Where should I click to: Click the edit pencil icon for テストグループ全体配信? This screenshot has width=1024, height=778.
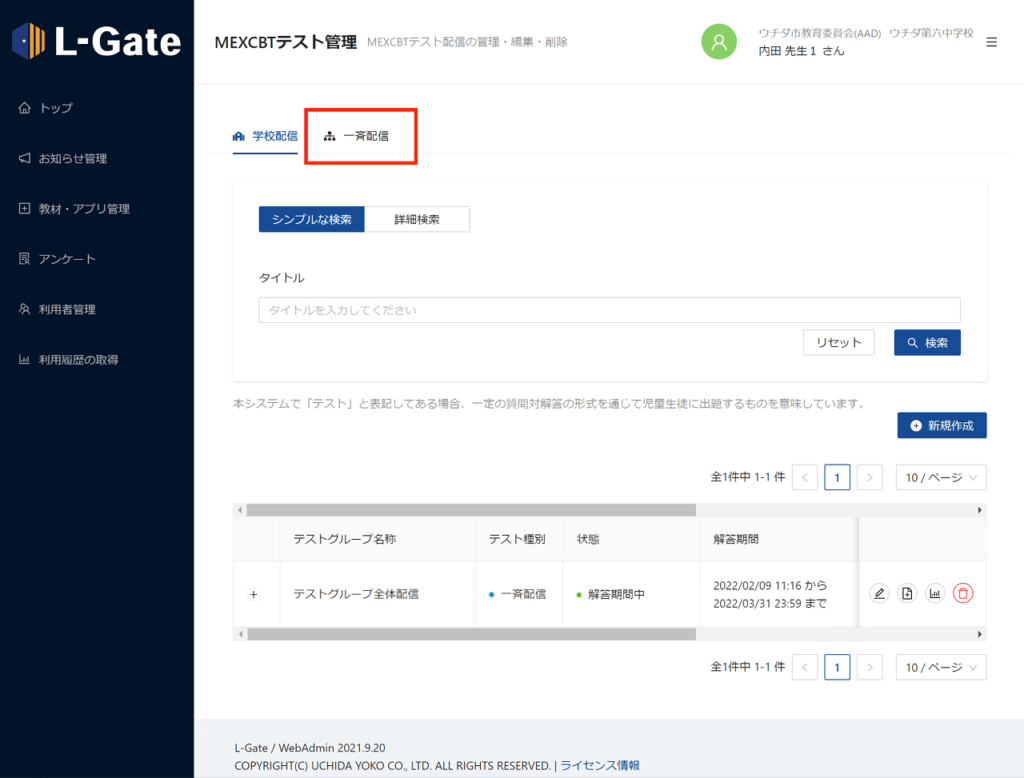pos(879,593)
